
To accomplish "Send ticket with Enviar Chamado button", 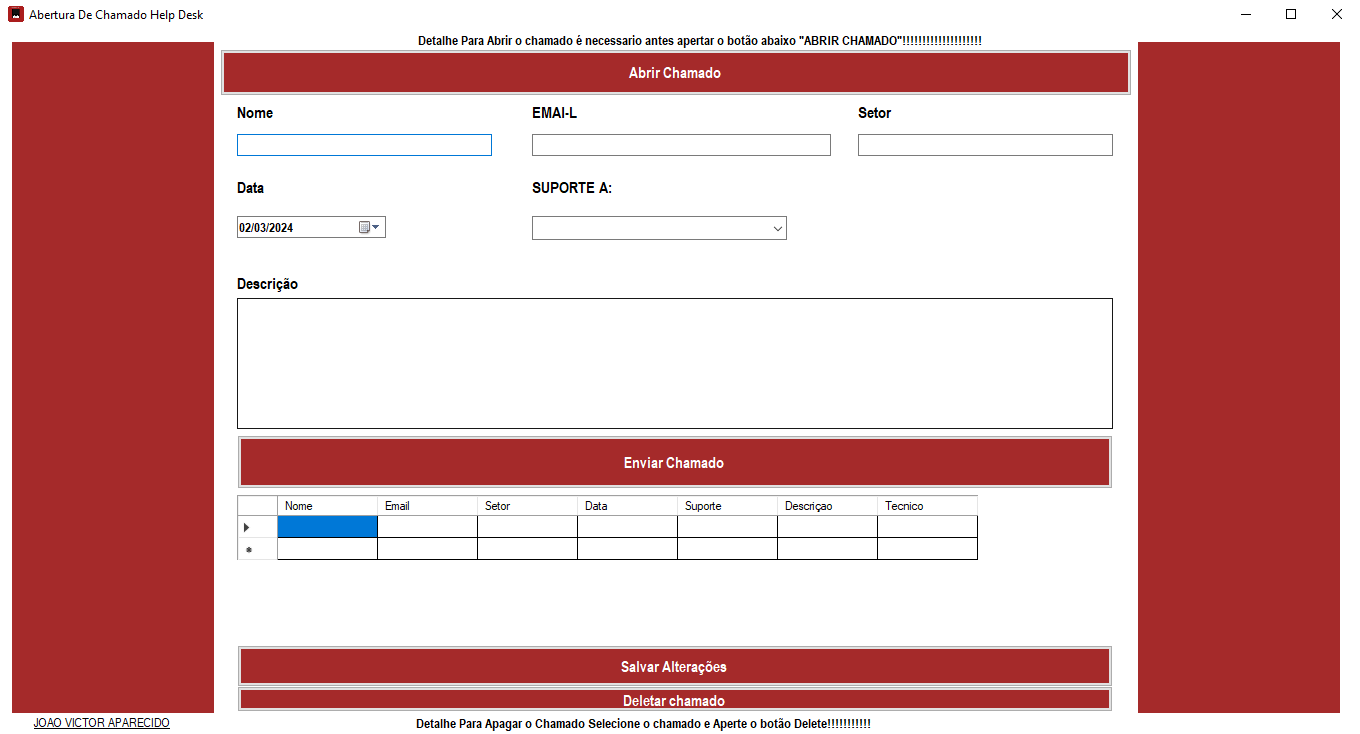I will click(x=675, y=462).
